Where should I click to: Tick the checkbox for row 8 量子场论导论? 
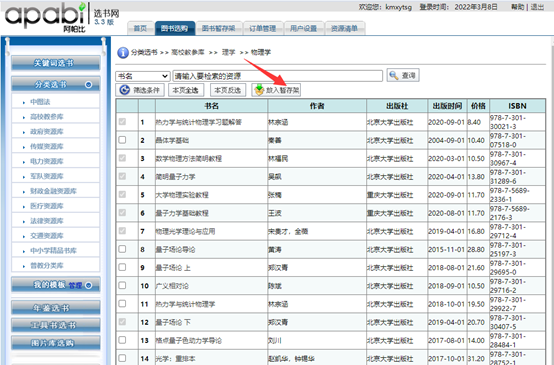point(122,249)
